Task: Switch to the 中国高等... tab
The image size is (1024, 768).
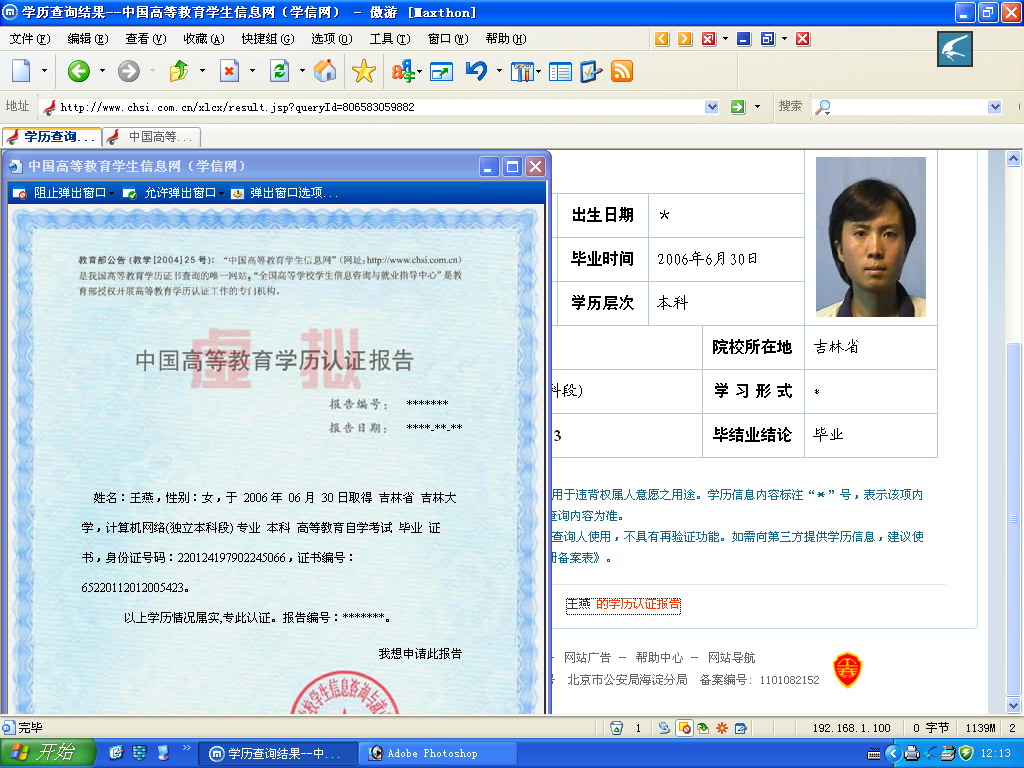Action: [x=152, y=137]
